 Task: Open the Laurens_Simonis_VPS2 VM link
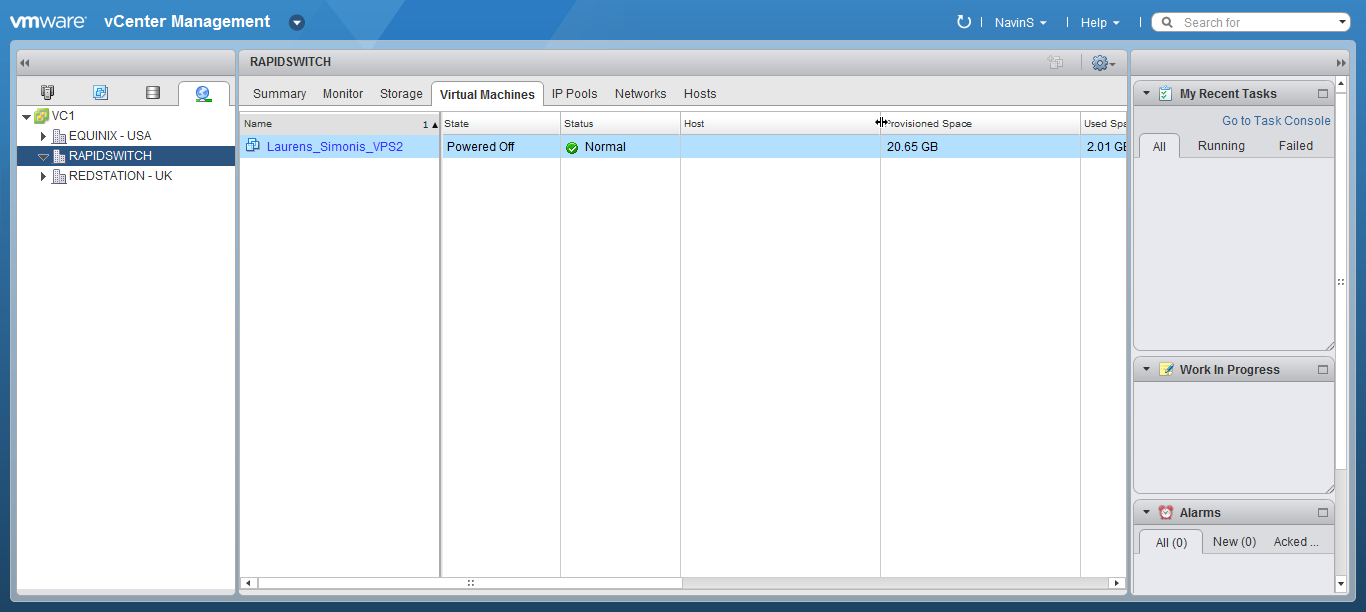click(x=334, y=146)
